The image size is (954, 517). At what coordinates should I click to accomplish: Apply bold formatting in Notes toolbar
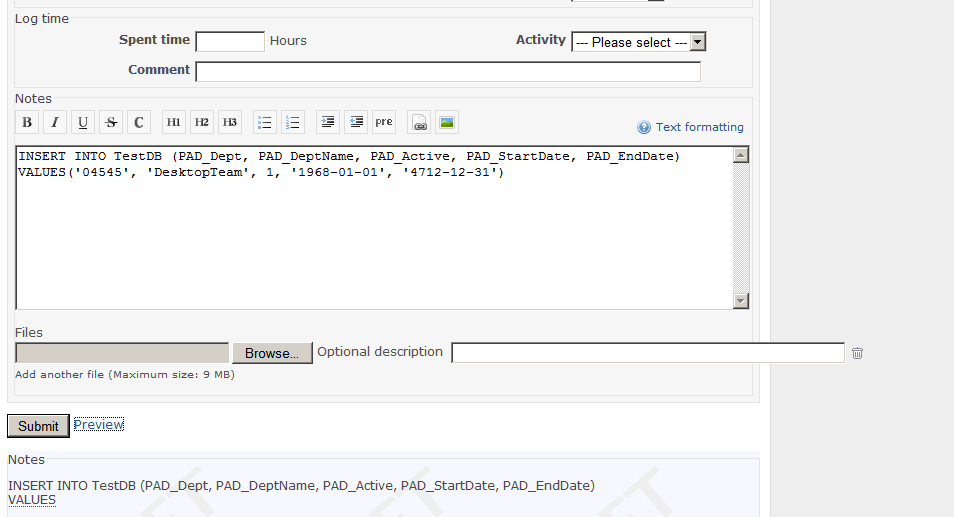[27, 122]
